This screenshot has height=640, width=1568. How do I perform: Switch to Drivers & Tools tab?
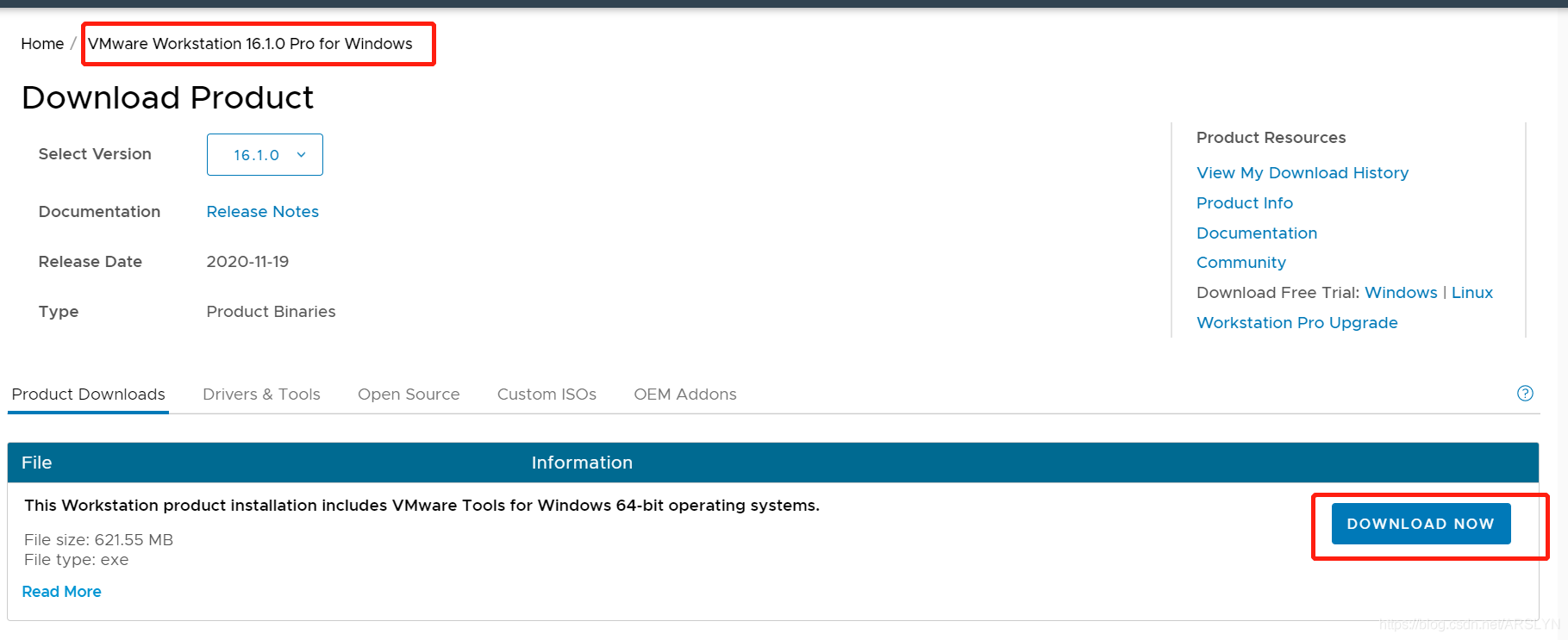point(261,395)
